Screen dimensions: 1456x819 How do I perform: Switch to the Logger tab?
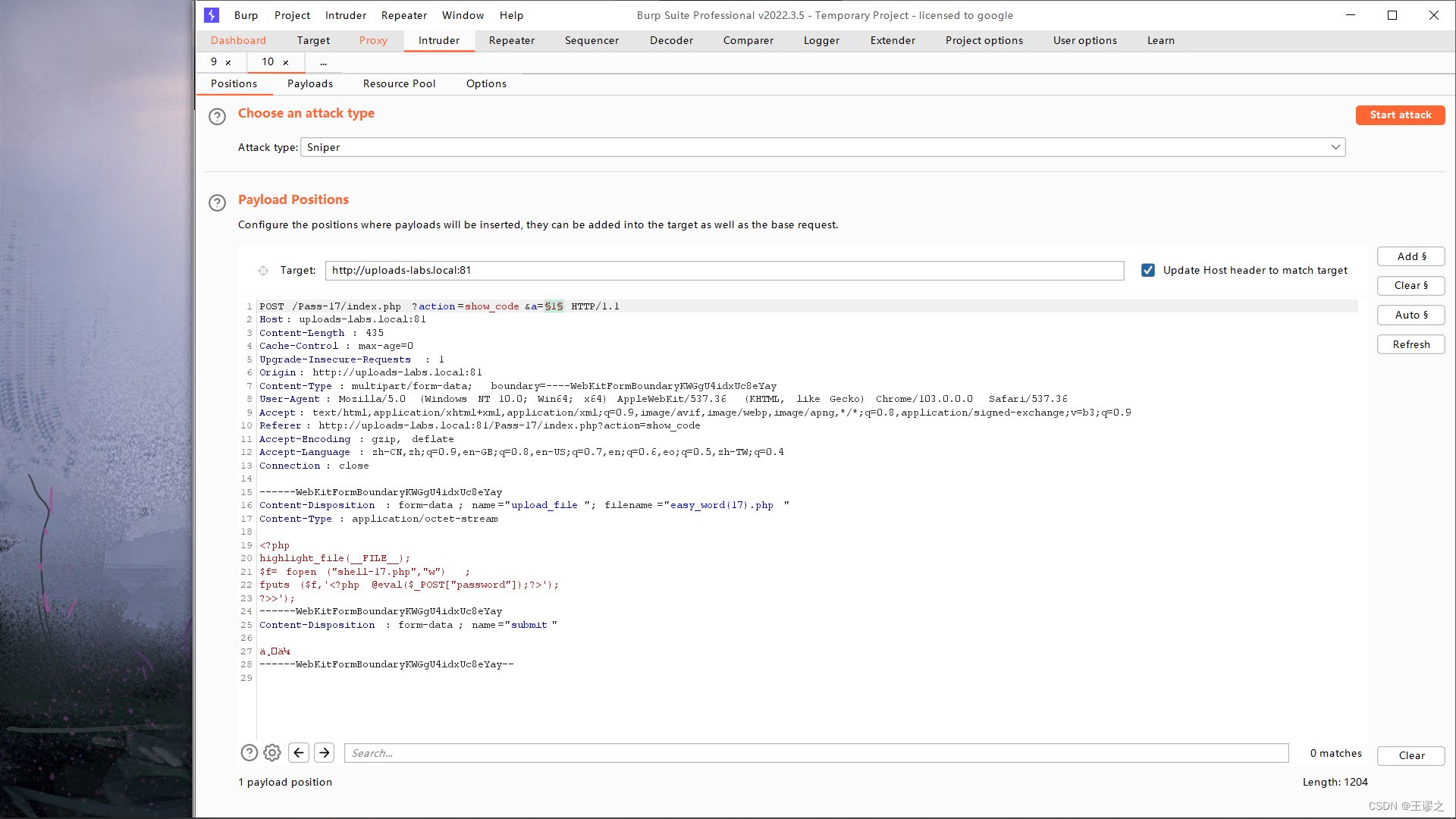(821, 40)
